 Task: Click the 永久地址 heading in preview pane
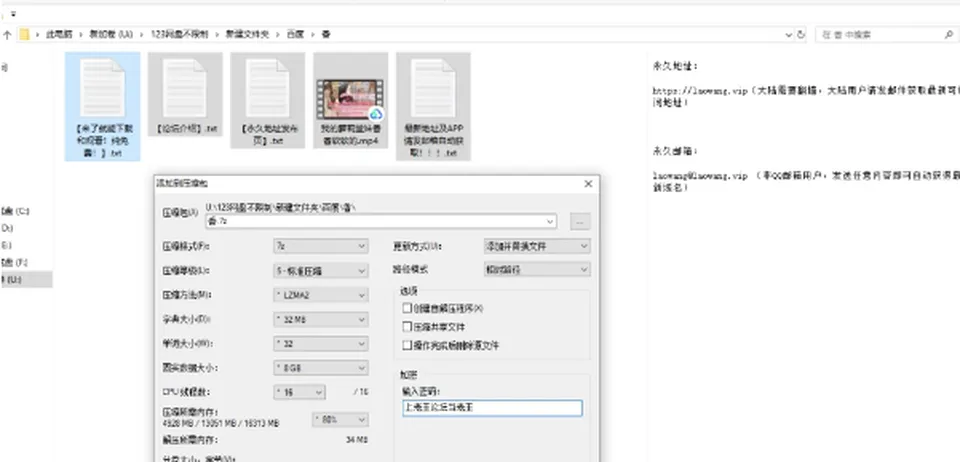click(673, 66)
